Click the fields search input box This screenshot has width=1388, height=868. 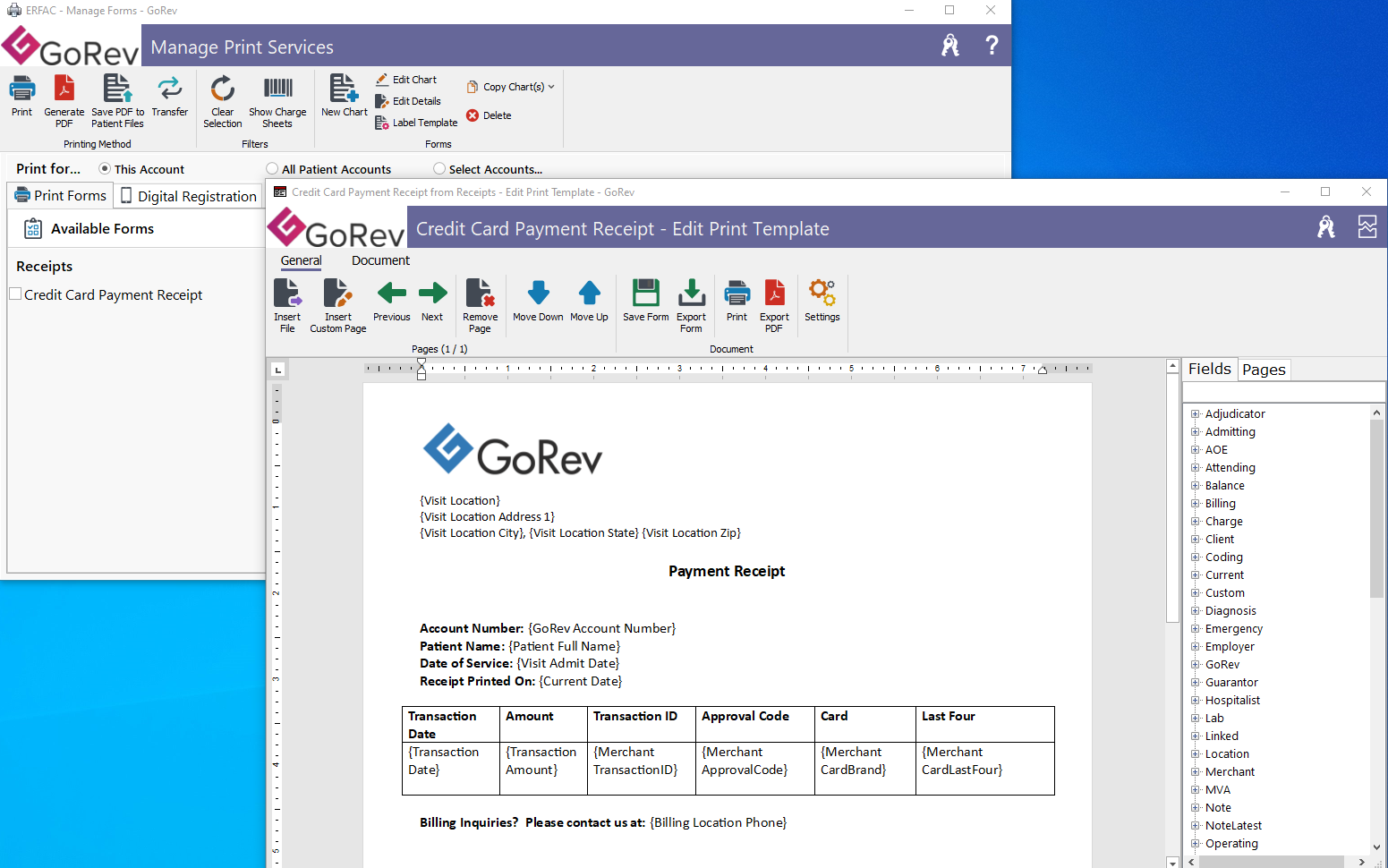(x=1283, y=392)
